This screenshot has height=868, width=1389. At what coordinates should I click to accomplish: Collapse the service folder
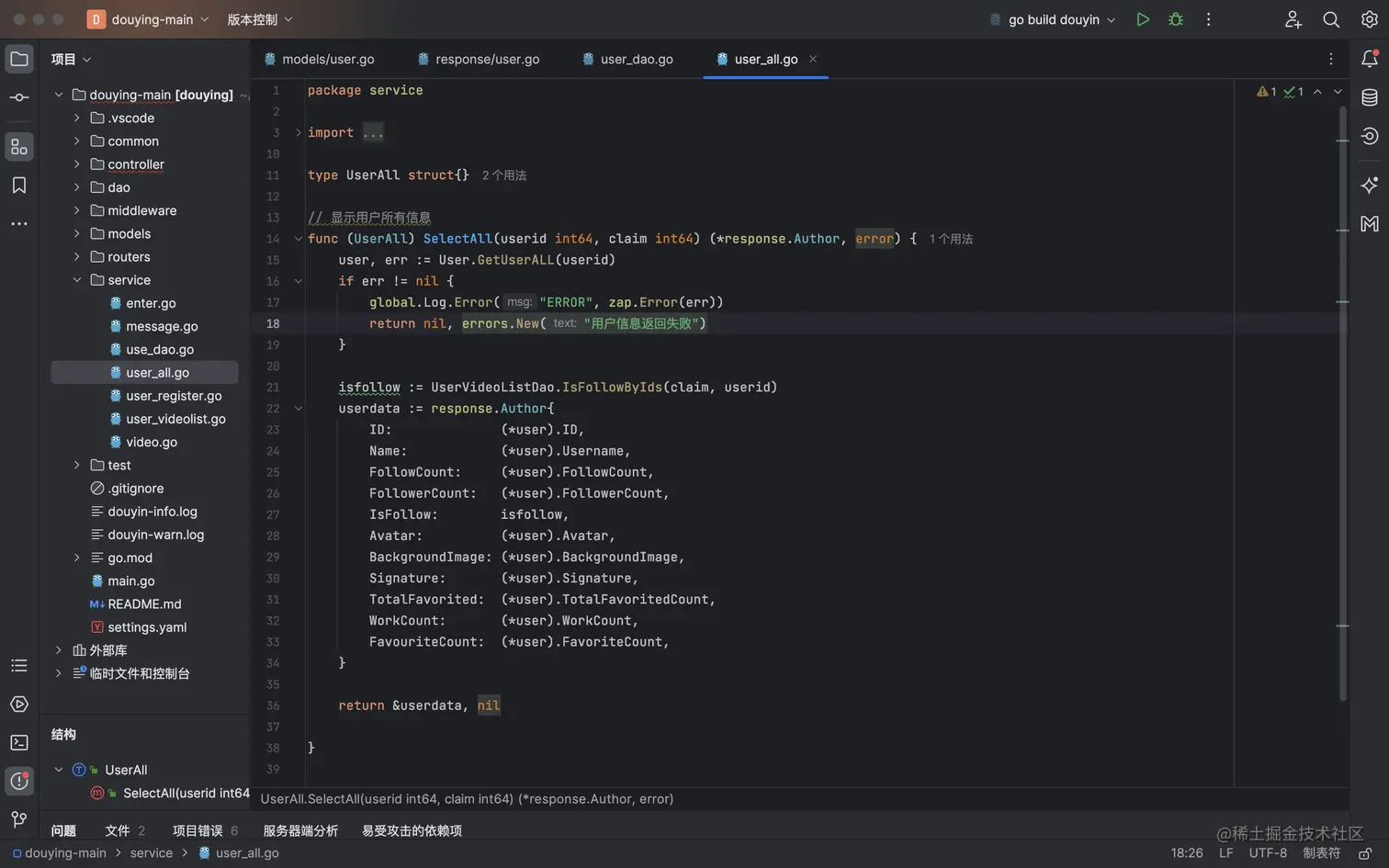(x=77, y=280)
